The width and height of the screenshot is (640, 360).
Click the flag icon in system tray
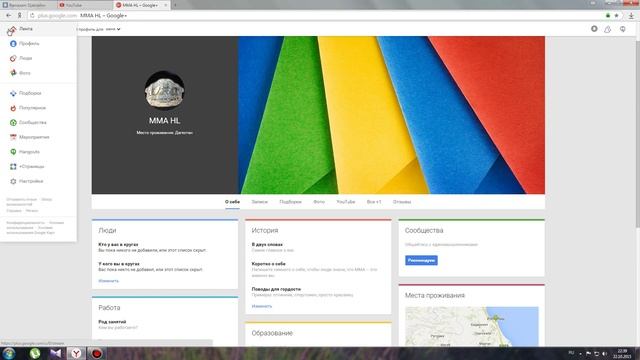click(x=588, y=353)
